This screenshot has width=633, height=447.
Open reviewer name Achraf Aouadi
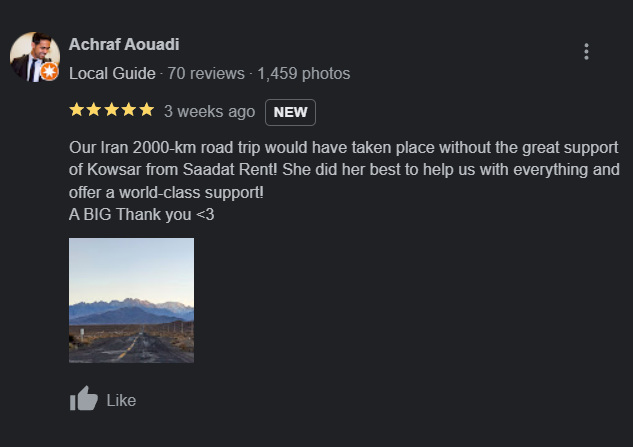pos(124,44)
